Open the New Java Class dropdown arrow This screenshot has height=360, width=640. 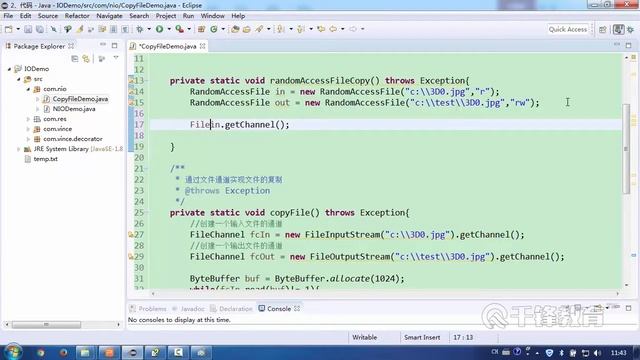pos(223,29)
